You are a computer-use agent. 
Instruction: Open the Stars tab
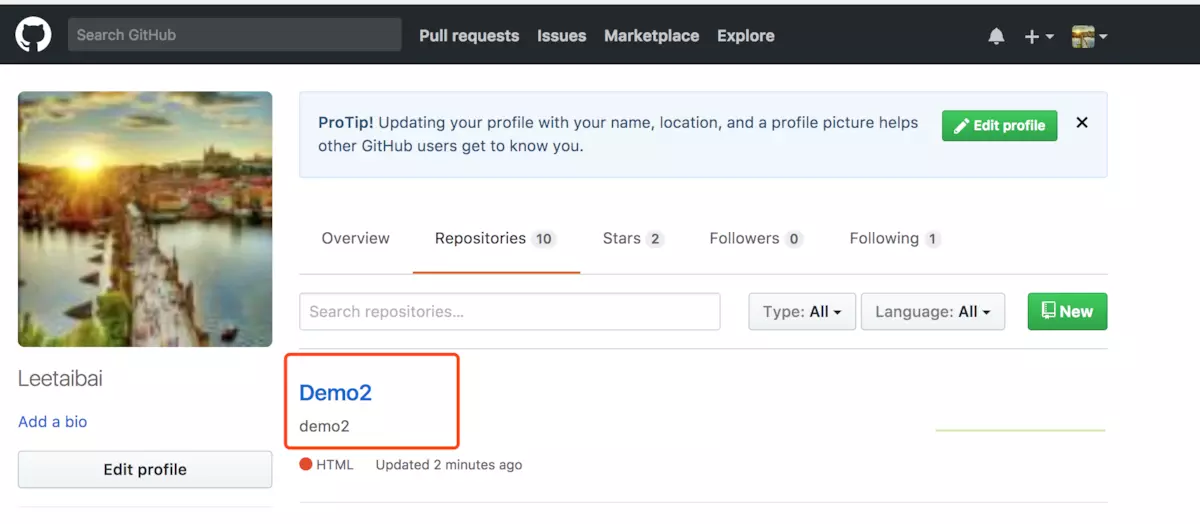coord(632,238)
